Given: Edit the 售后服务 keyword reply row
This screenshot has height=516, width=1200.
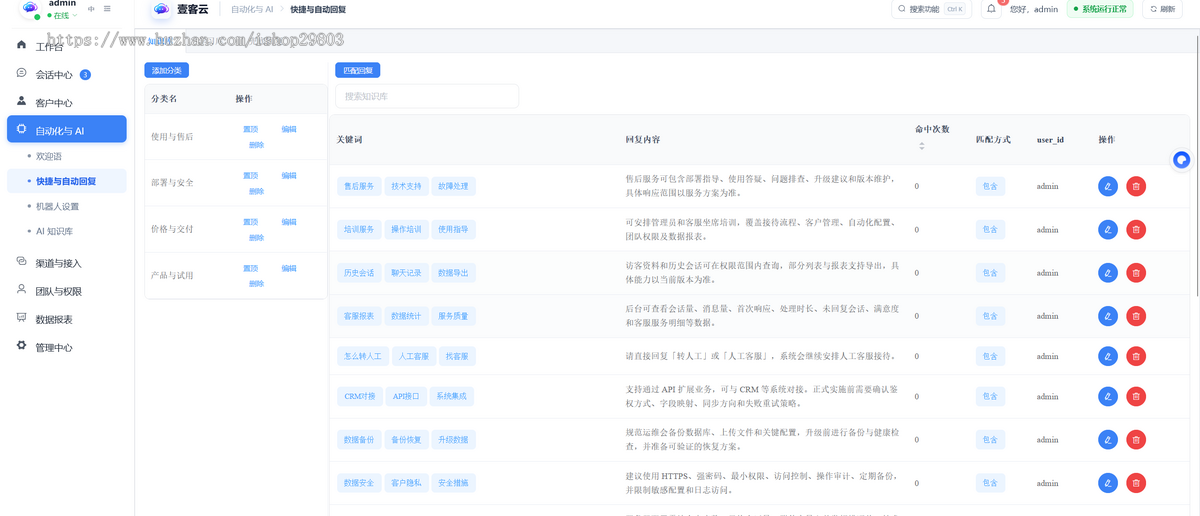Looking at the screenshot, I should pyautogui.click(x=1107, y=186).
